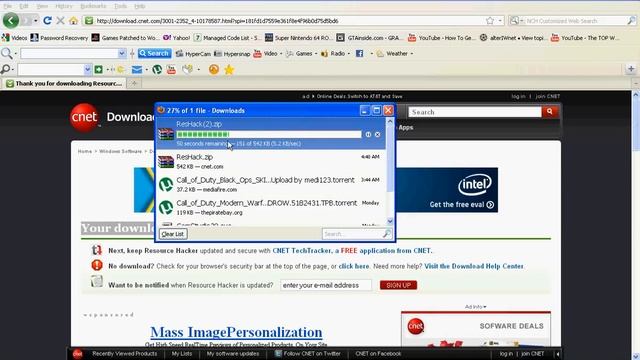Image resolution: width=640 pixels, height=360 pixels.
Task: Click the orange circular toolbar icon
Action: click(214, 70)
